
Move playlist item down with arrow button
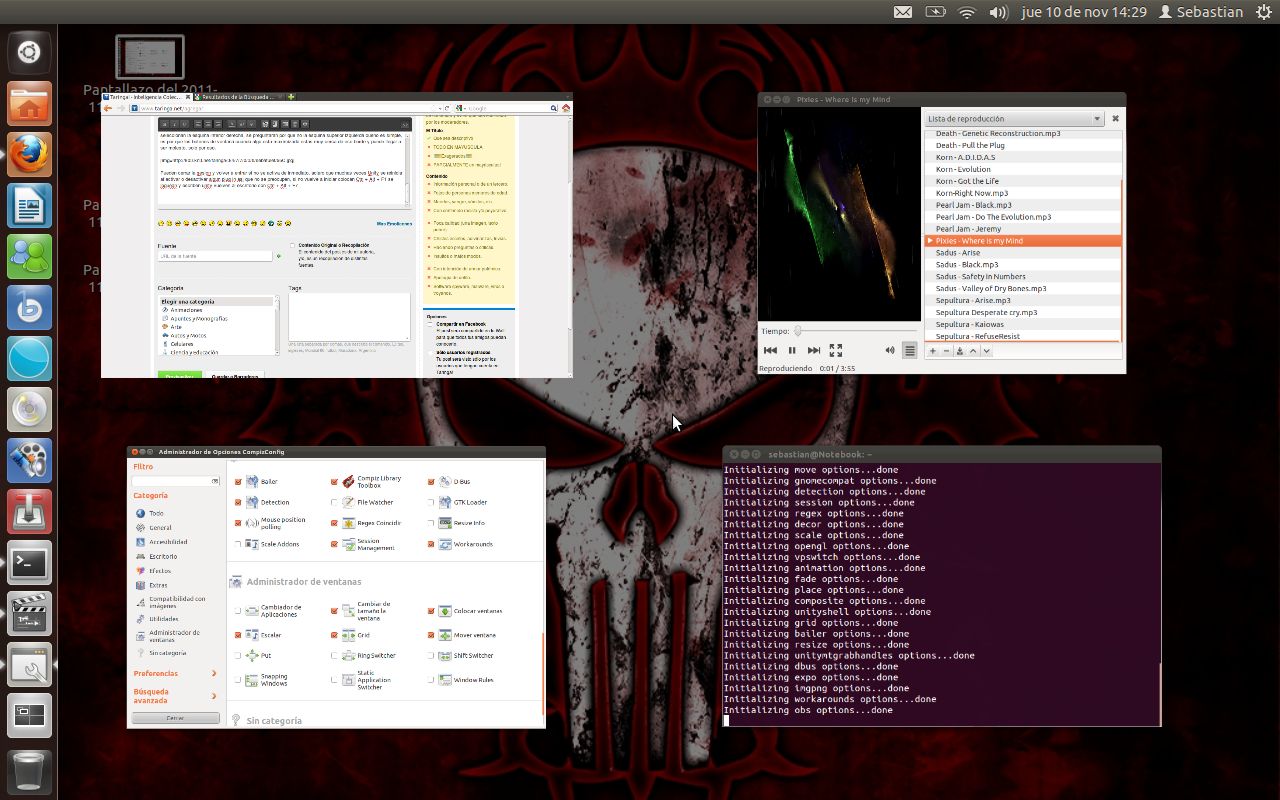pyautogui.click(x=986, y=351)
